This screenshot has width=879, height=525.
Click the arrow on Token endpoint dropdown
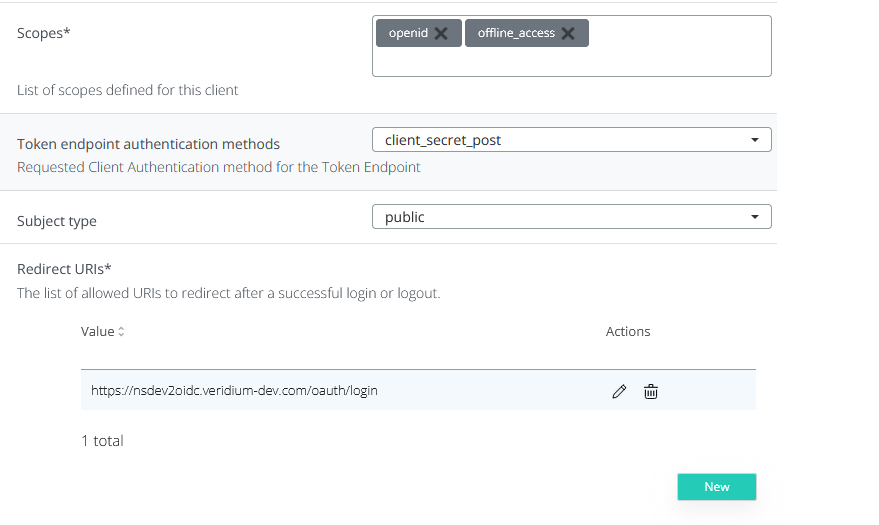(x=755, y=140)
